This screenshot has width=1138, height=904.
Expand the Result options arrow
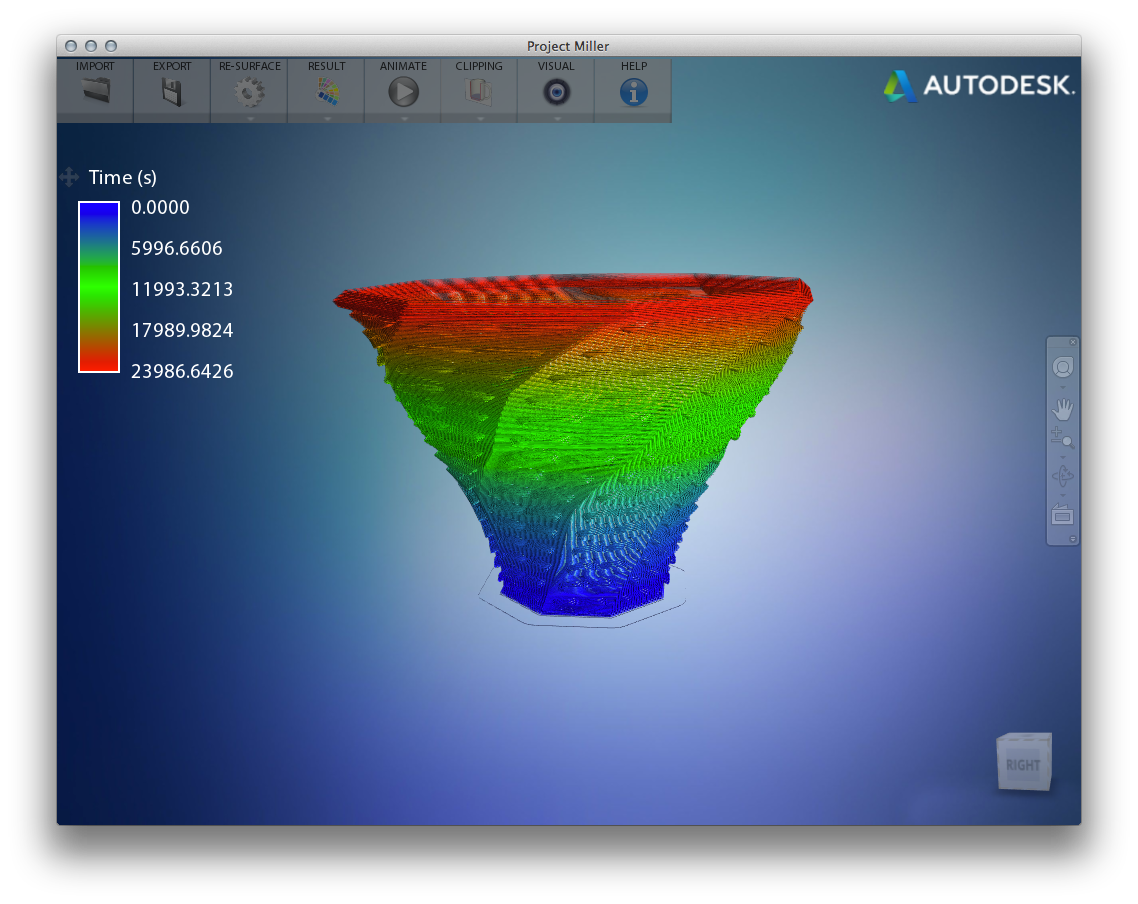coord(327,118)
